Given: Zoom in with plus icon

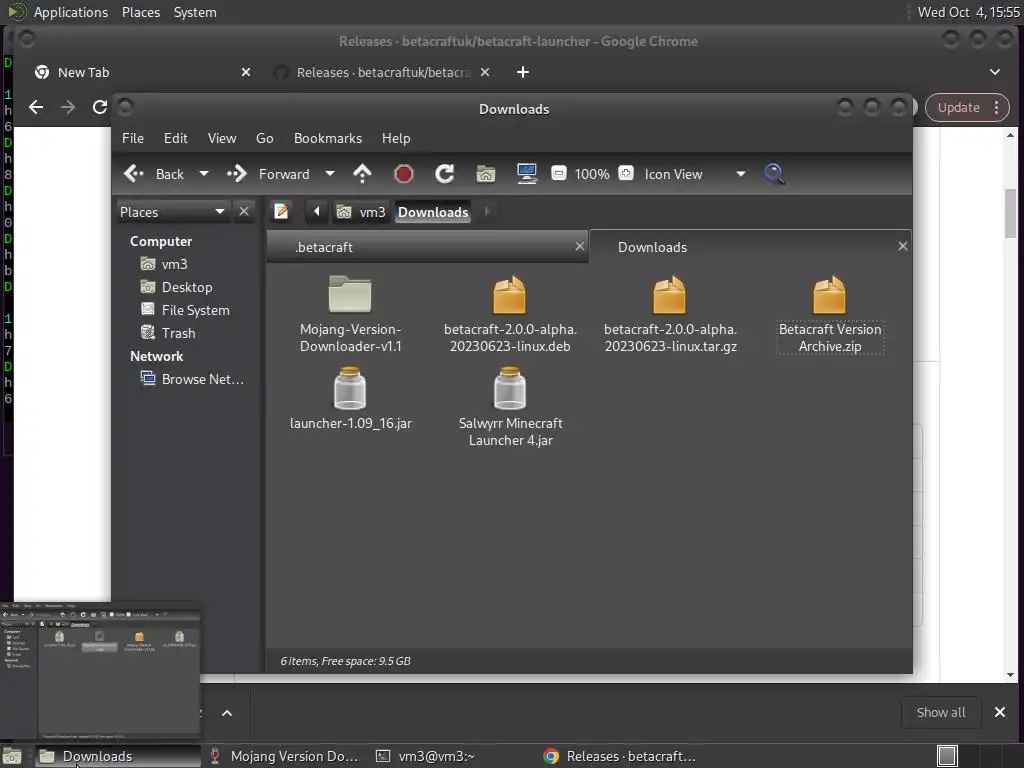Looking at the screenshot, I should pyautogui.click(x=626, y=173).
